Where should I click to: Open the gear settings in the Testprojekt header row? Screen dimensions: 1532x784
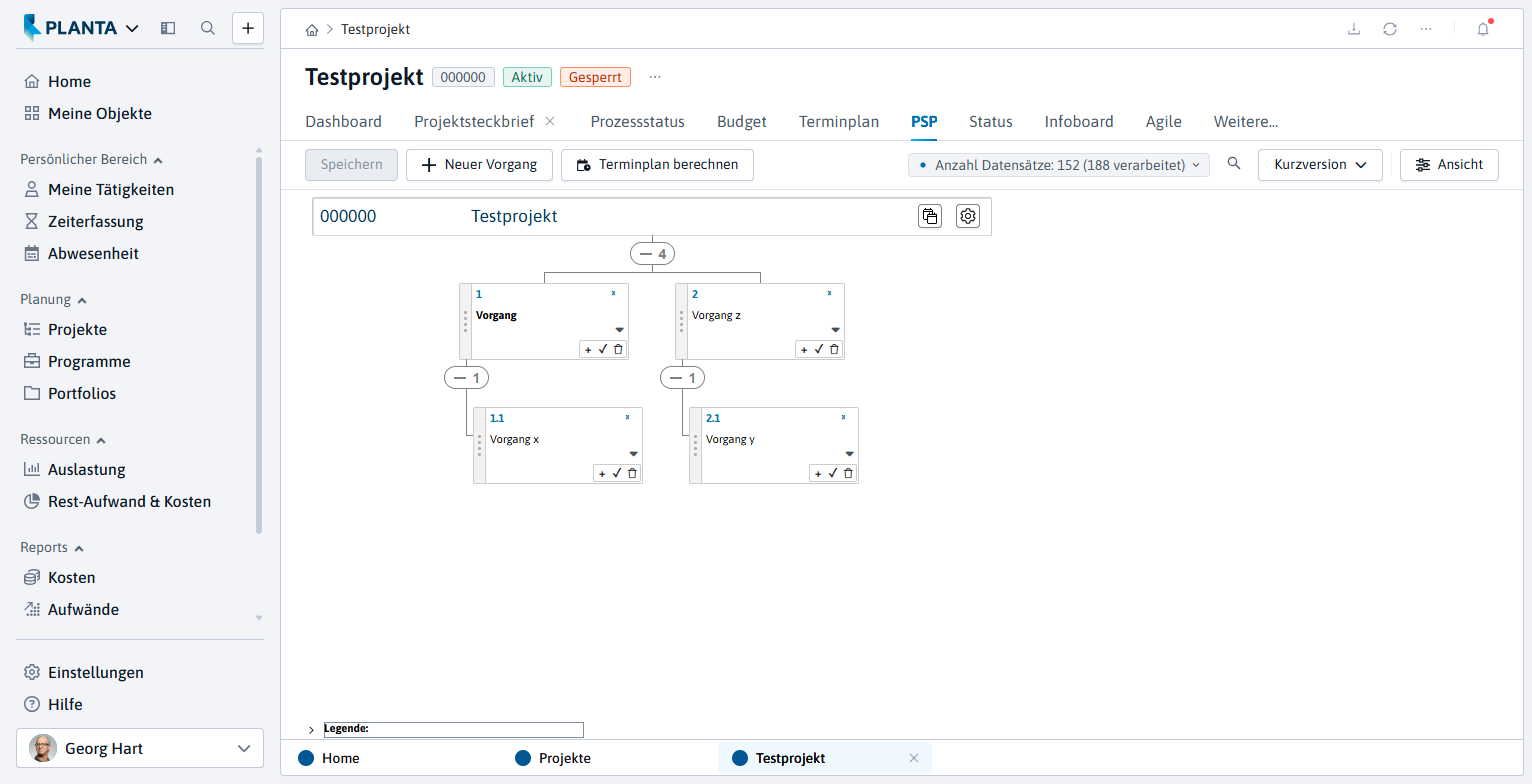point(967,216)
